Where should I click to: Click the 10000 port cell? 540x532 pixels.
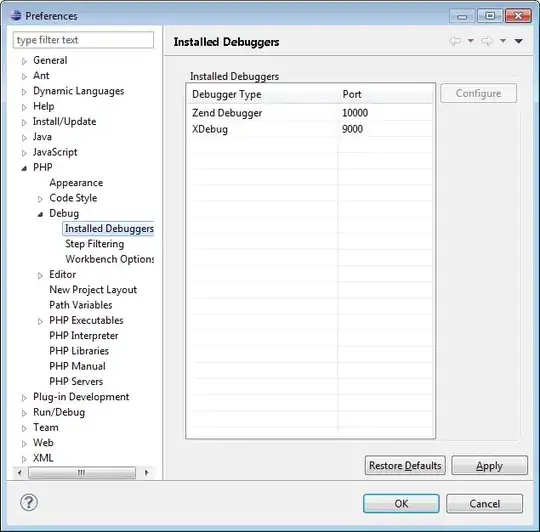tap(355, 113)
